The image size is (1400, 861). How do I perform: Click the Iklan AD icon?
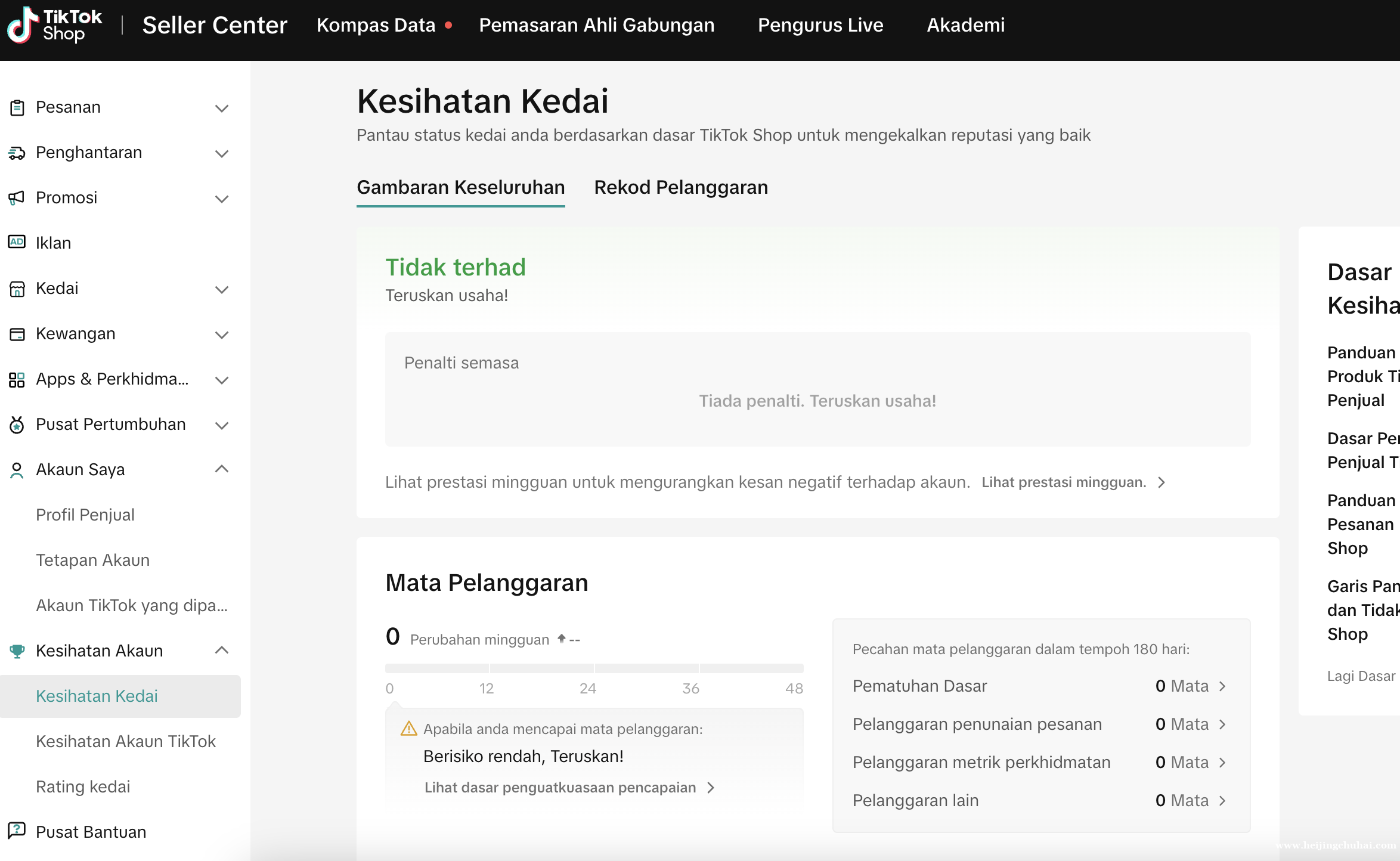(x=17, y=242)
